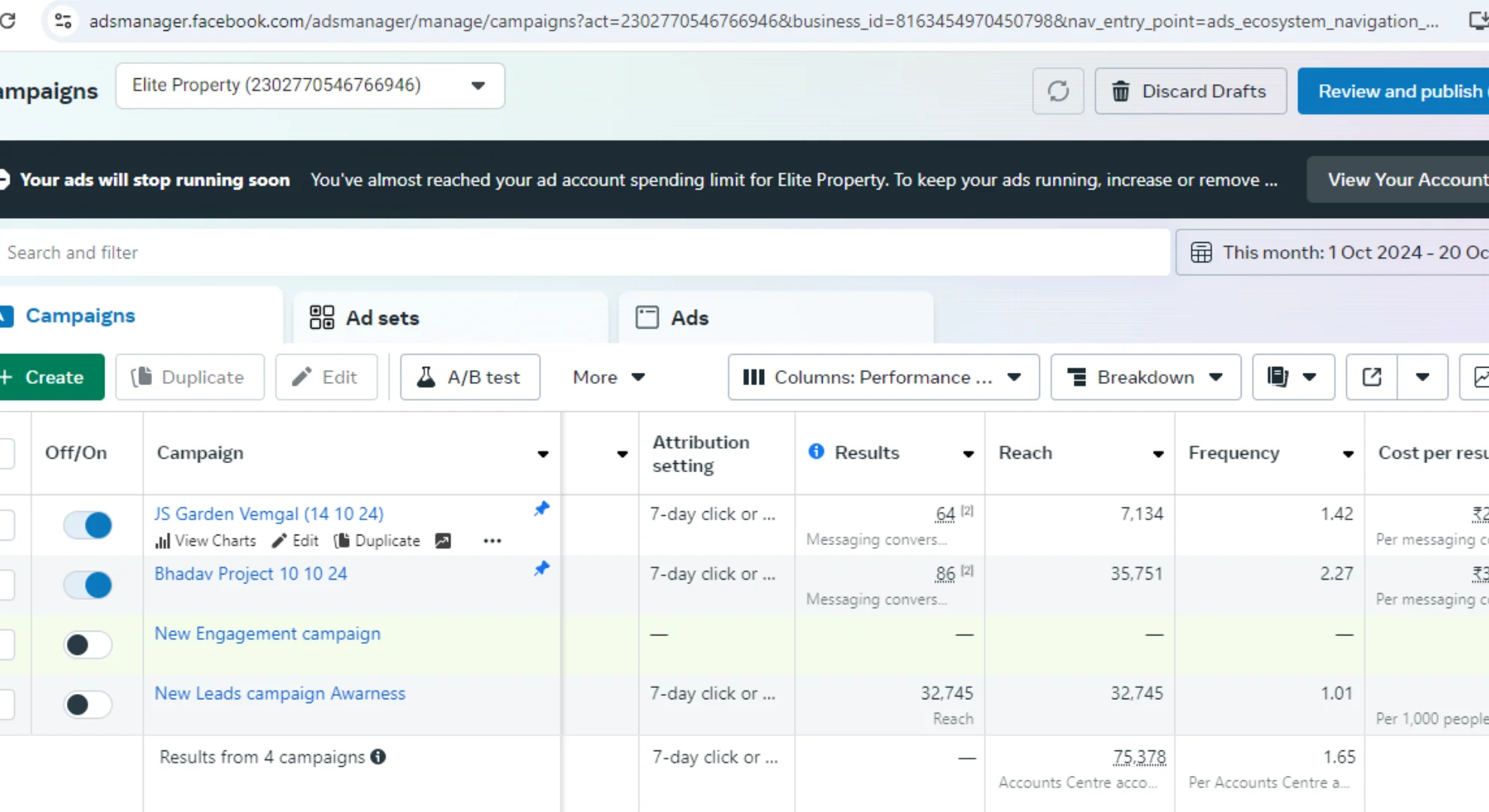This screenshot has width=1489, height=812.
Task: Click View Your Account button in banner
Action: [1398, 180]
